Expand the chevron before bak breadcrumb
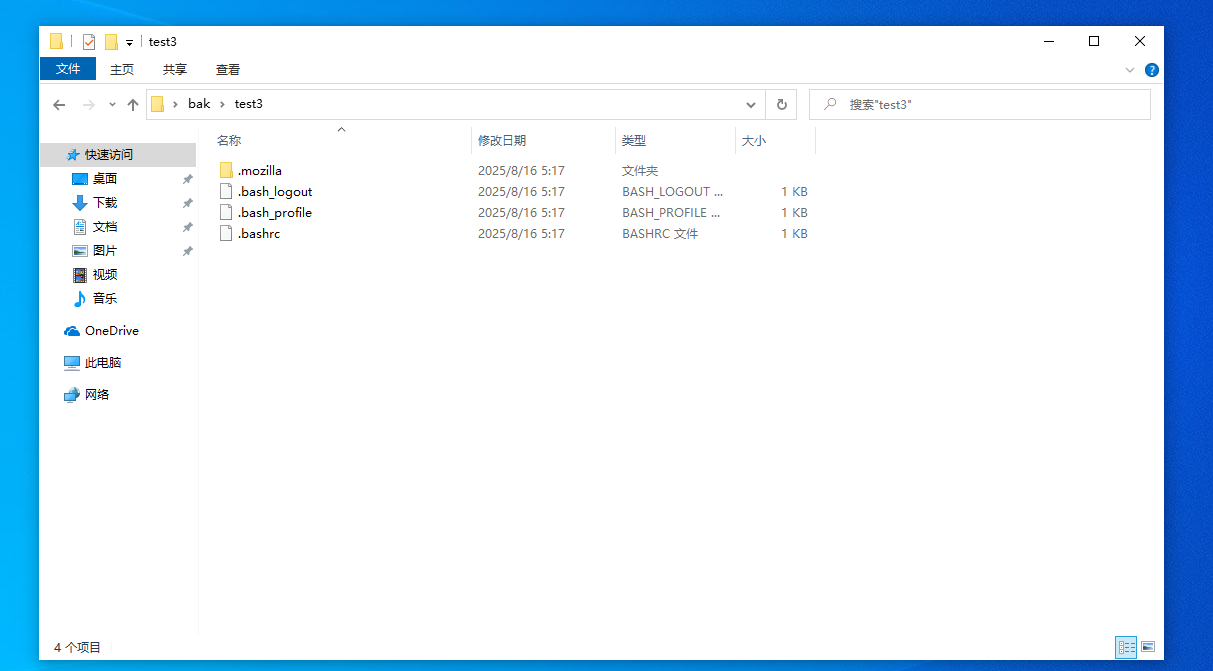 click(175, 104)
